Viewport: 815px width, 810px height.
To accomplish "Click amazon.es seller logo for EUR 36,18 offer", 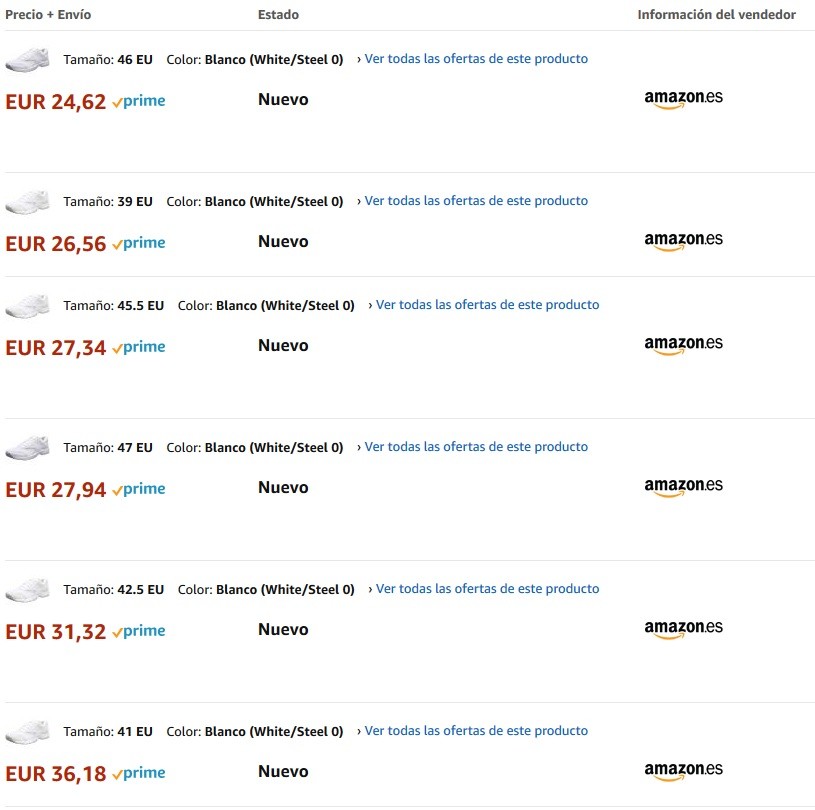I will (683, 771).
